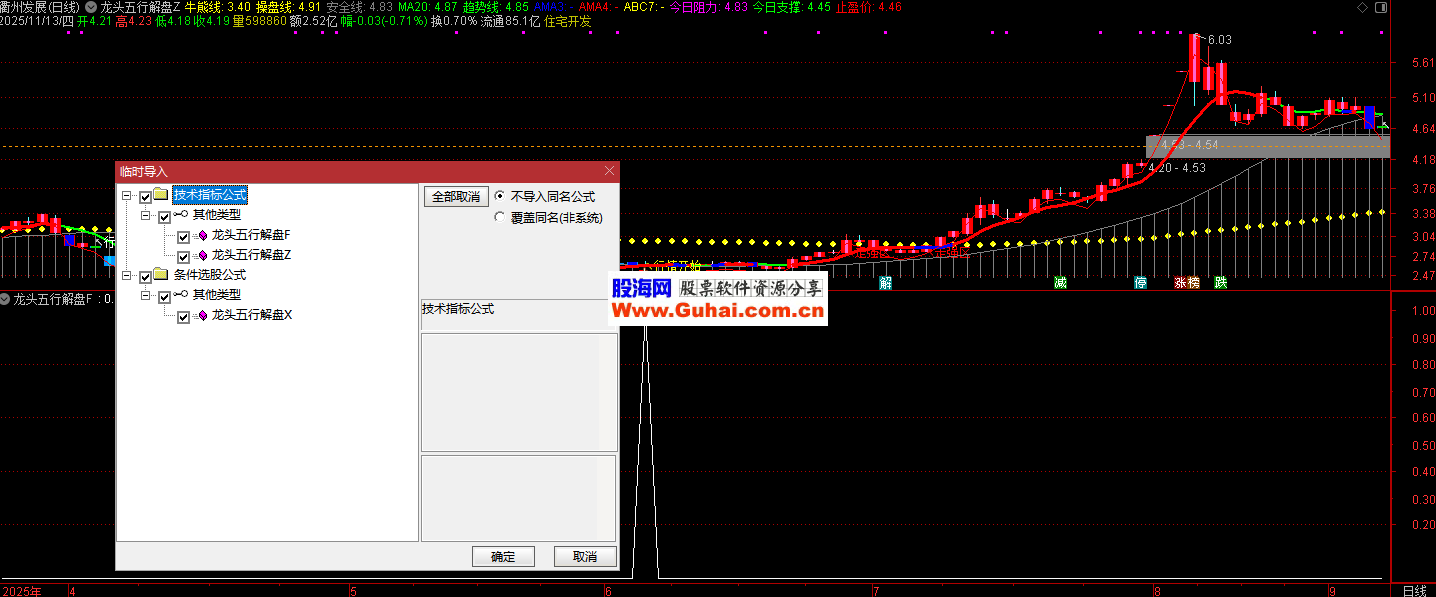
Task: Toggle the 条件选股公式 checkbox
Action: point(145,276)
